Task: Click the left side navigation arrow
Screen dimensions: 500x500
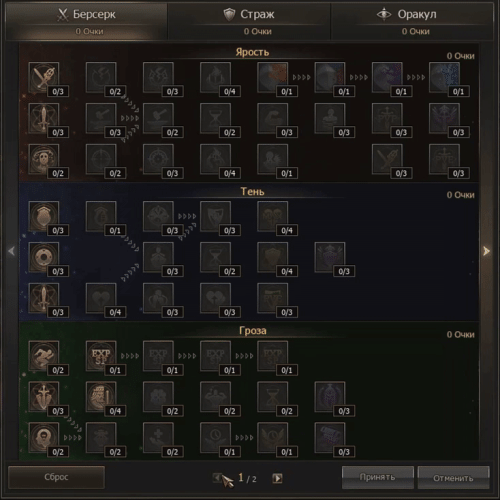Action: click(12, 251)
